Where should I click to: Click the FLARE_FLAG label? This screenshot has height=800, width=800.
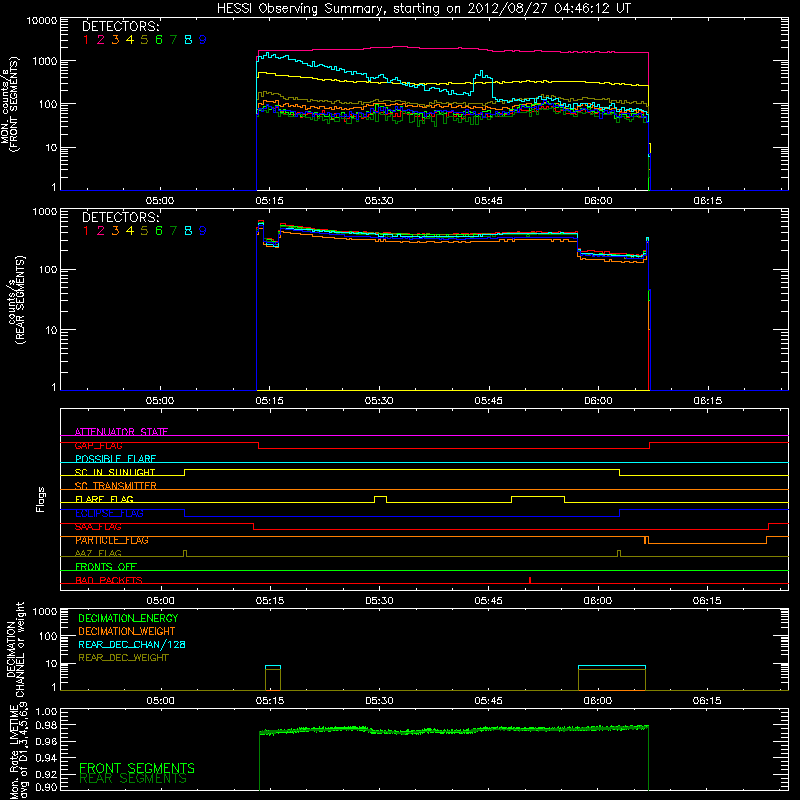(104, 499)
